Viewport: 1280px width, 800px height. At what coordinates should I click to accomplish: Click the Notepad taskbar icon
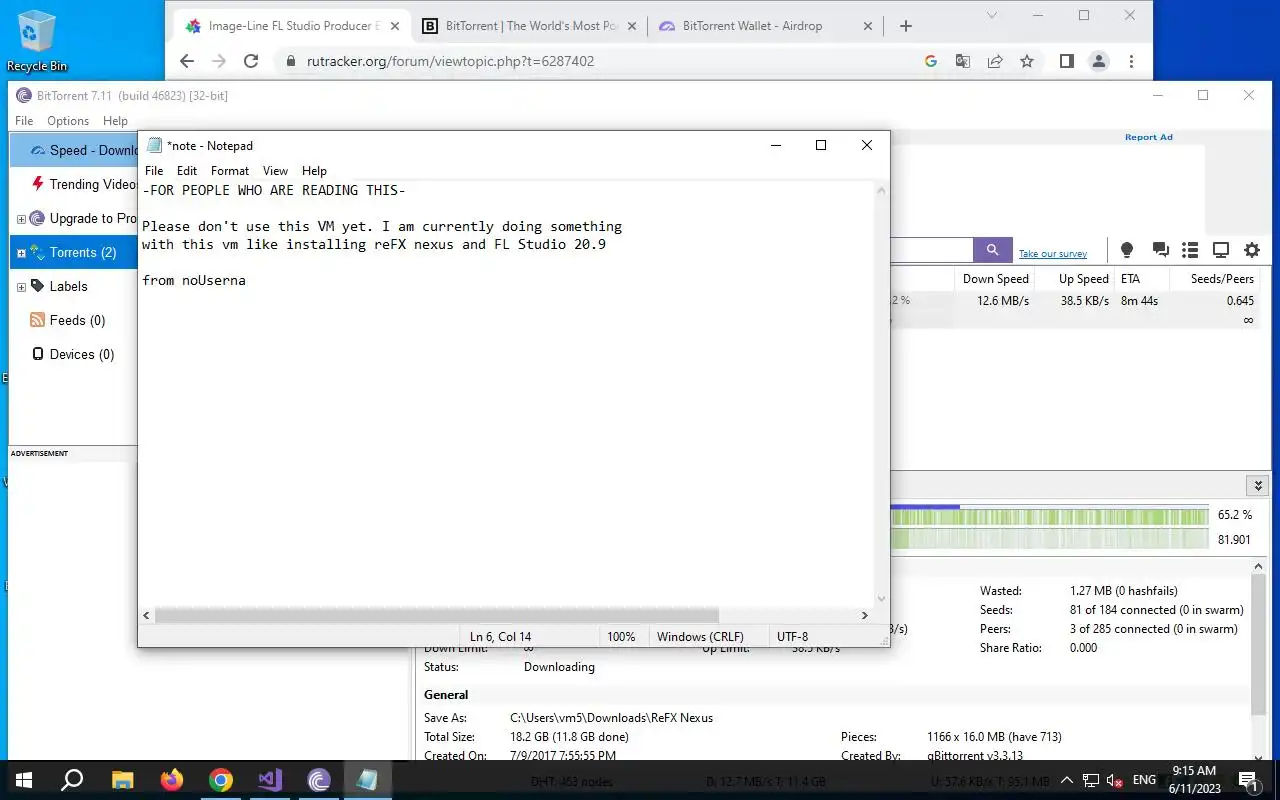pyautogui.click(x=367, y=780)
